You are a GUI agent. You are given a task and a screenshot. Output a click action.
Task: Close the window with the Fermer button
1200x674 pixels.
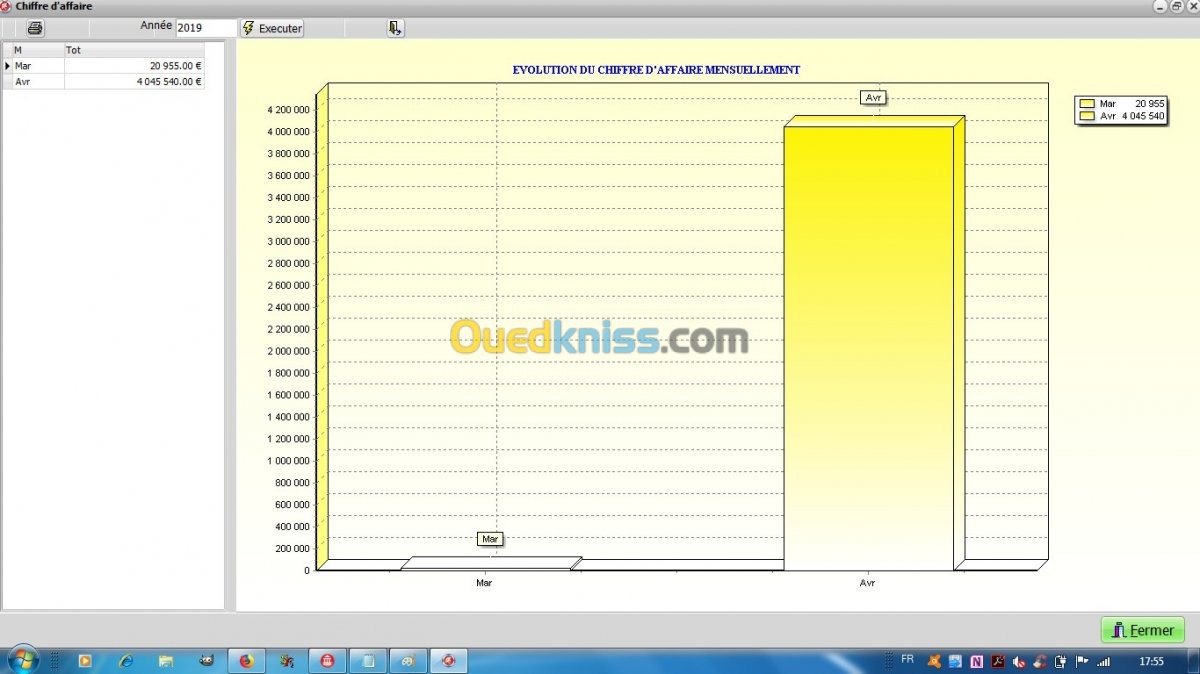click(1143, 630)
